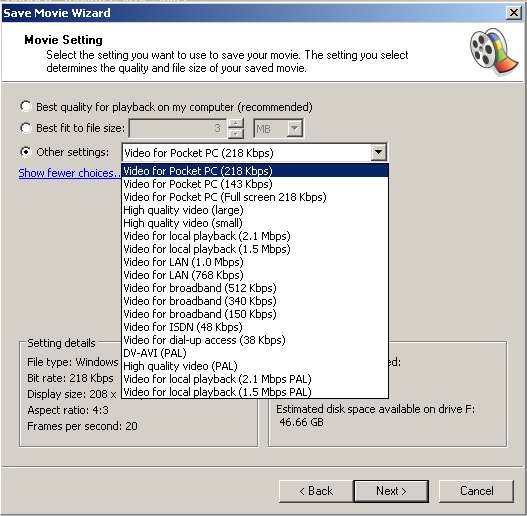
Task: Increase file size with the up stepper
Action: click(x=236, y=123)
